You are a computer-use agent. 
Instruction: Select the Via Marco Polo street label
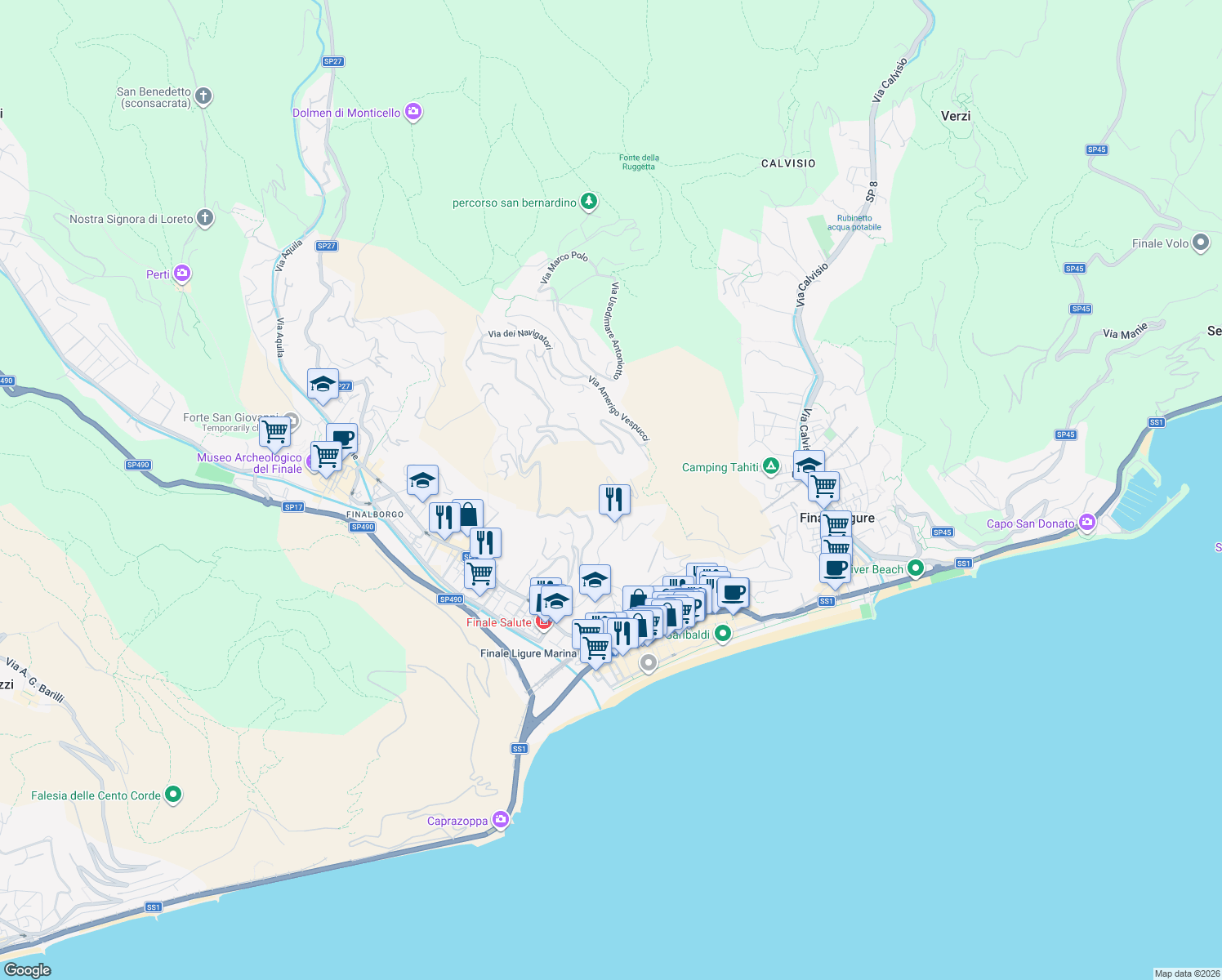pos(564,267)
